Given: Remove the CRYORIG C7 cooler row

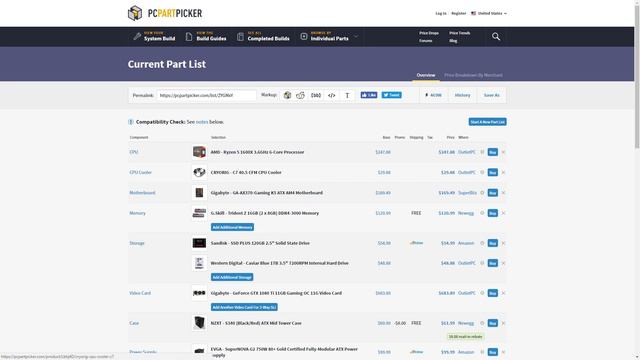Looking at the screenshot, I should pos(503,172).
